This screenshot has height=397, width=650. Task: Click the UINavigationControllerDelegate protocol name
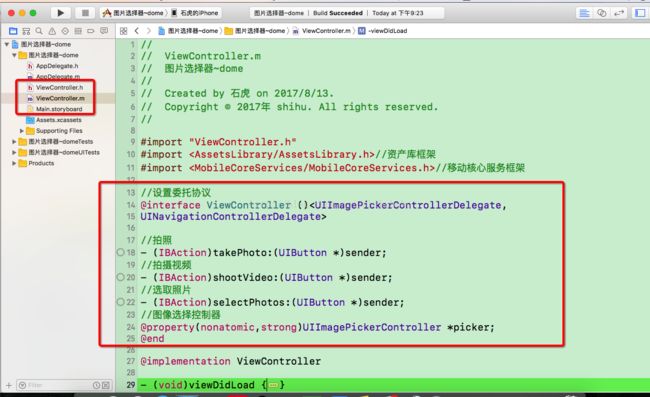click(x=230, y=216)
